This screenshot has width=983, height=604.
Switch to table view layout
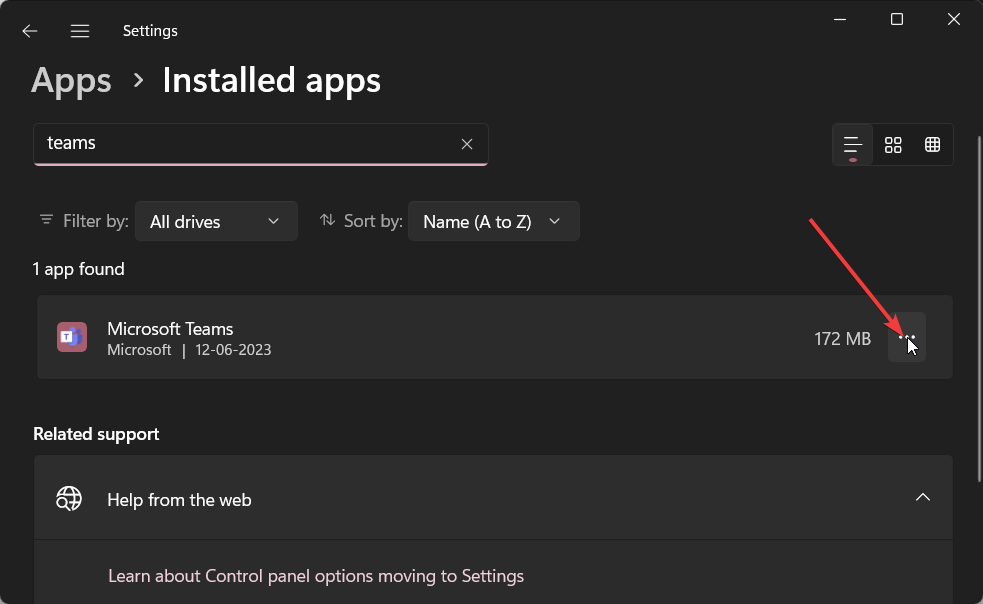(x=932, y=145)
